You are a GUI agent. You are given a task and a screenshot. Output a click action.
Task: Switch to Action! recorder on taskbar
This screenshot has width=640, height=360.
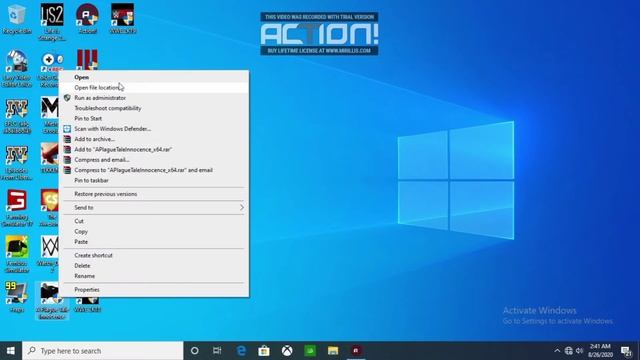tap(356, 351)
